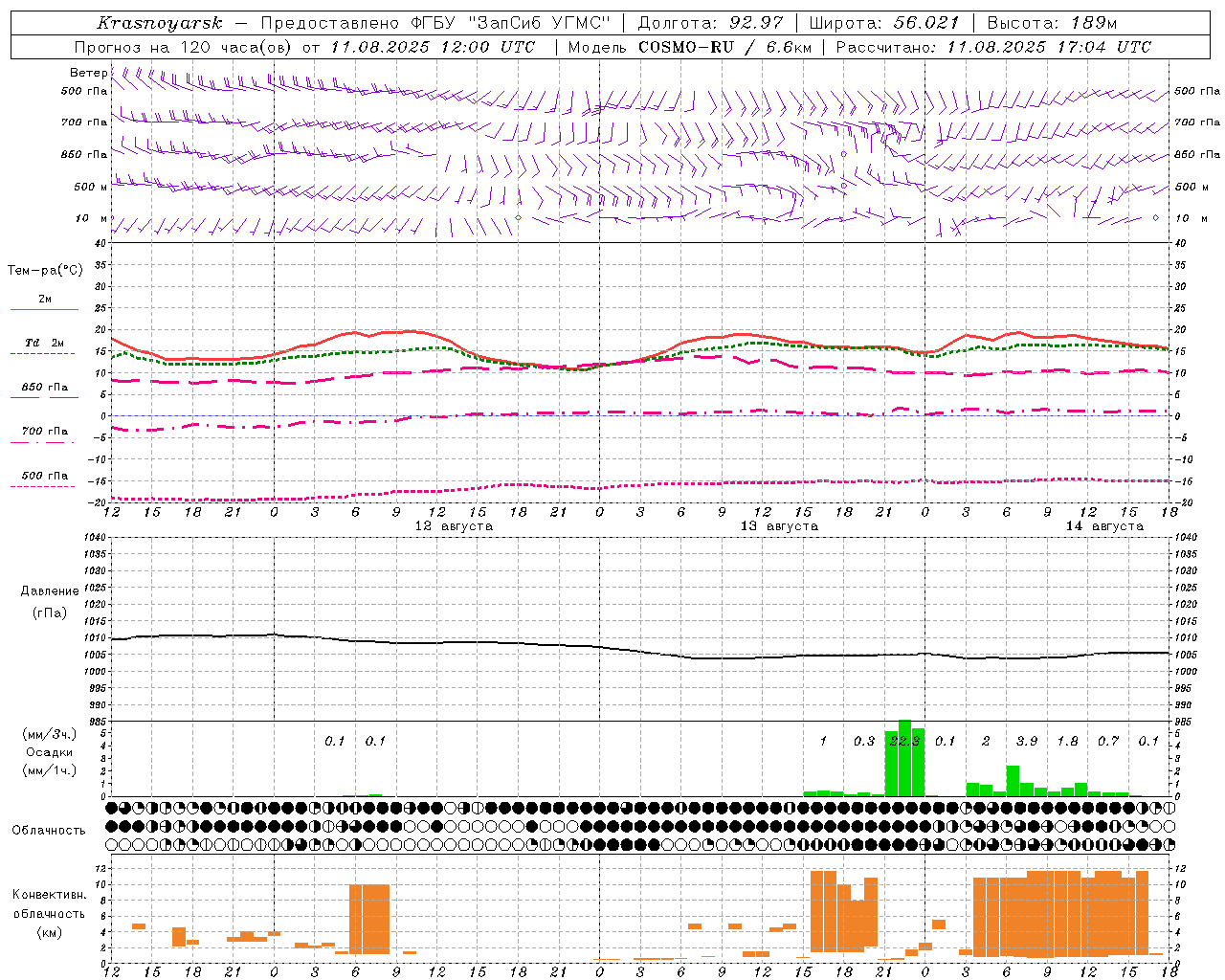Click the '22.3' precipitation total value
This screenshot has height=980, width=1225.
[x=904, y=741]
